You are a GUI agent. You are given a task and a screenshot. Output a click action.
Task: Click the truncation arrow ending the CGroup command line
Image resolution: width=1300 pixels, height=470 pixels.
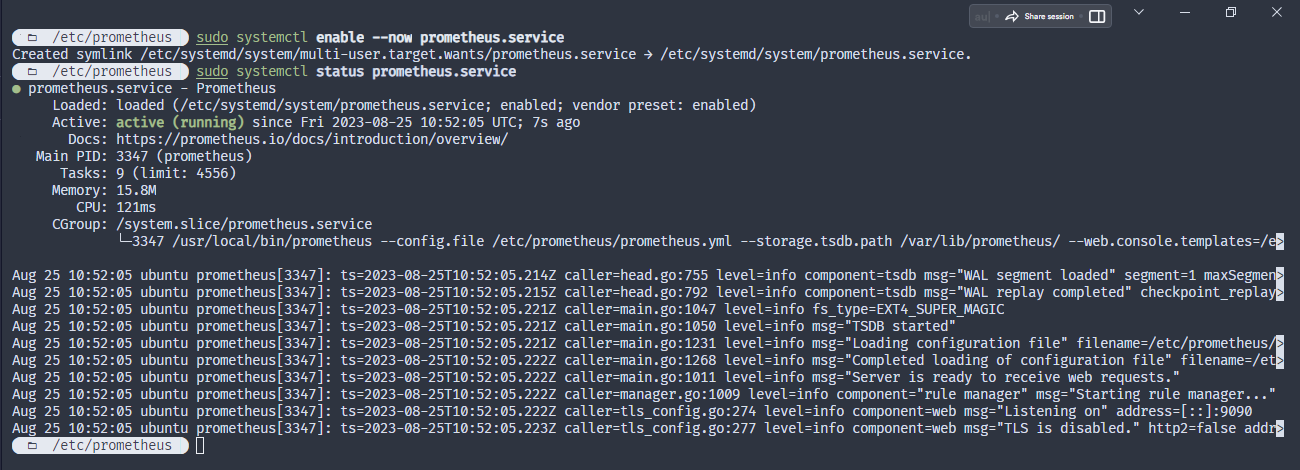point(1280,241)
